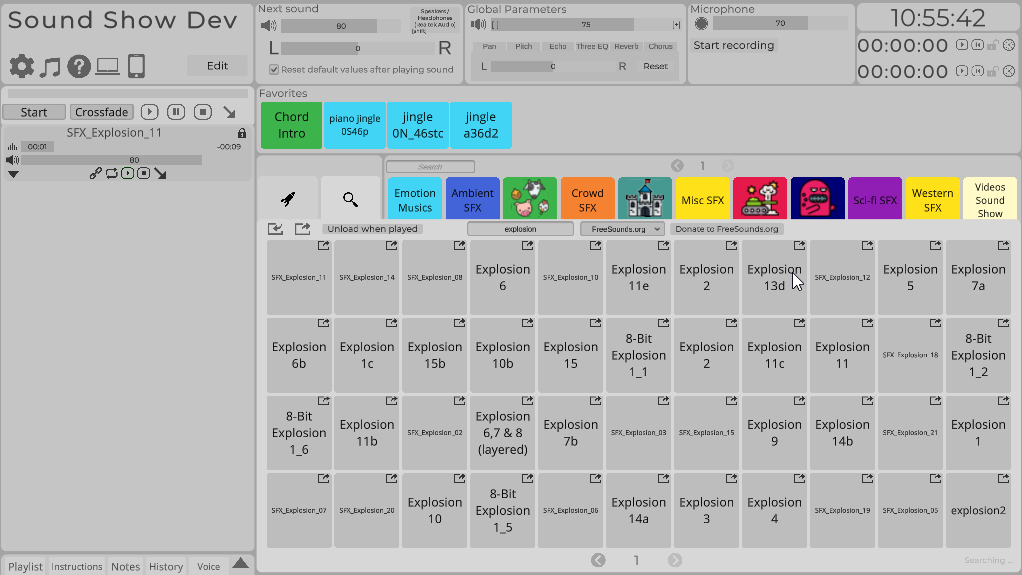Click the Start recording button
Screen dimensions: 1022x575
point(733,45)
